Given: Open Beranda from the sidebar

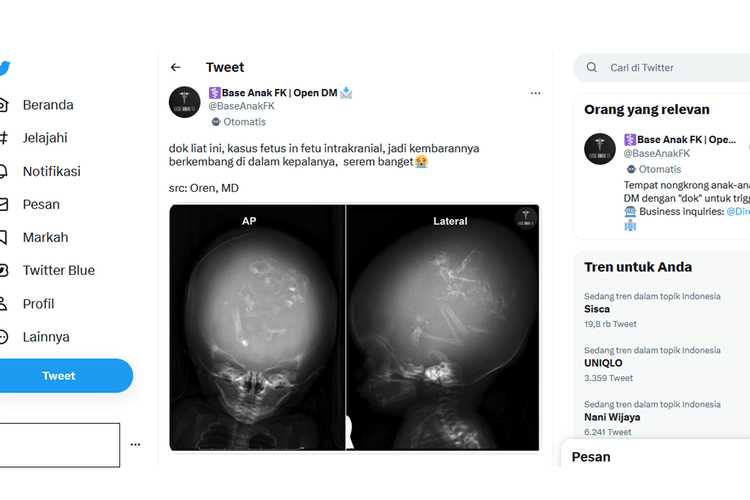Looking at the screenshot, I should pos(48,105).
